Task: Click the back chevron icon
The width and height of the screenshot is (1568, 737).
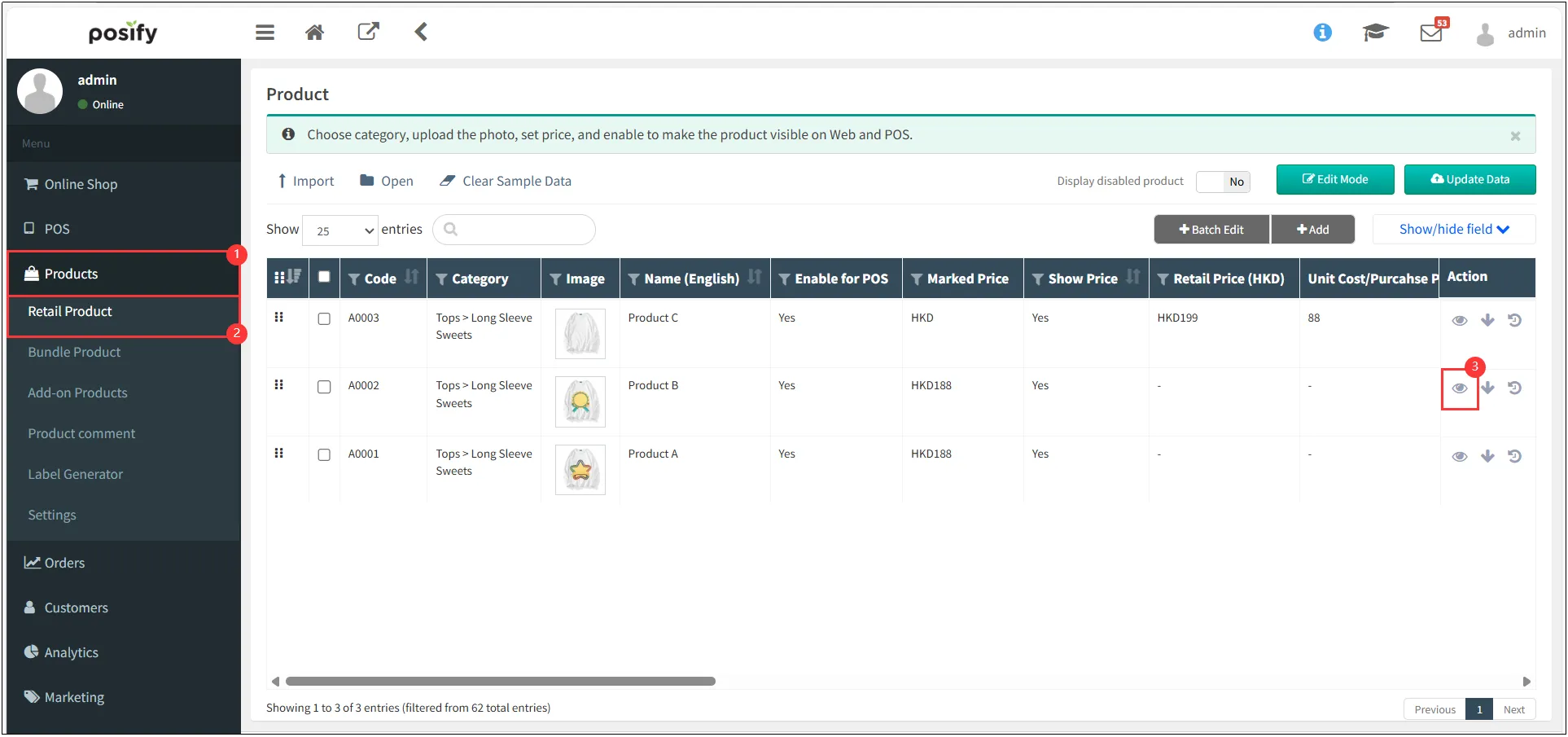Action: pyautogui.click(x=421, y=32)
